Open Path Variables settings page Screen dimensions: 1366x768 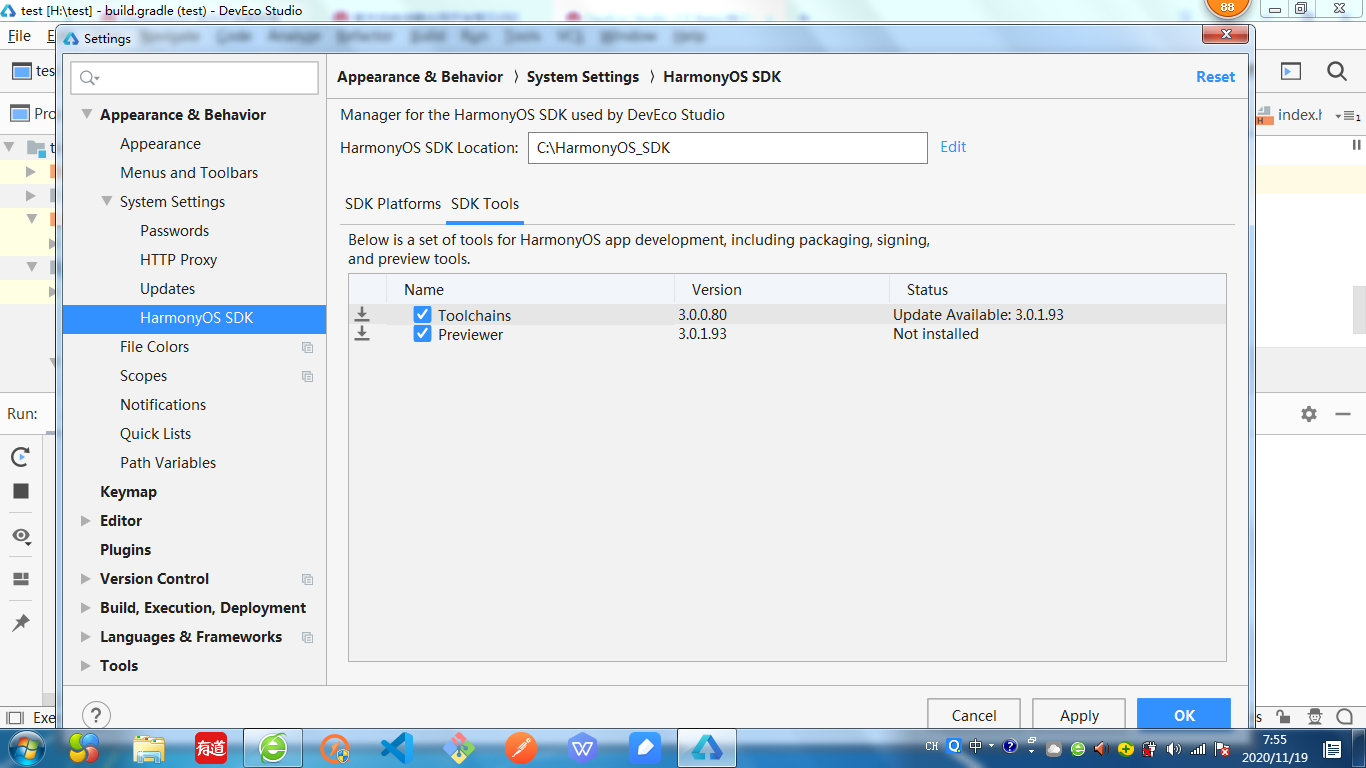(168, 463)
